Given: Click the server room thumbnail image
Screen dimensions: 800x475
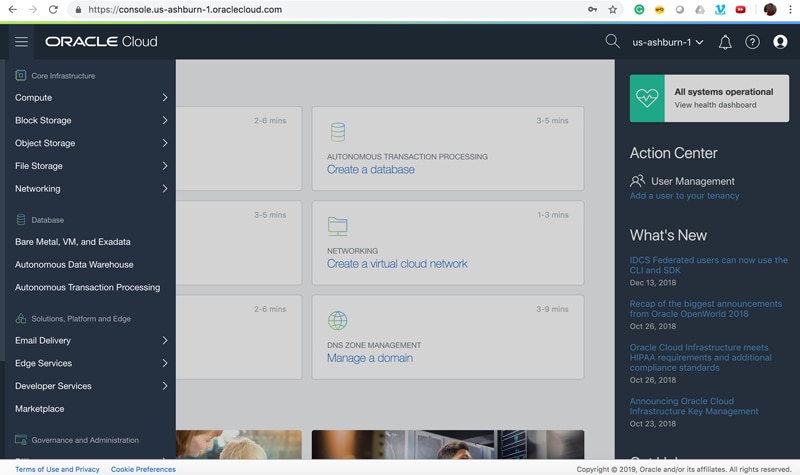Looking at the screenshot, I should 448,444.
